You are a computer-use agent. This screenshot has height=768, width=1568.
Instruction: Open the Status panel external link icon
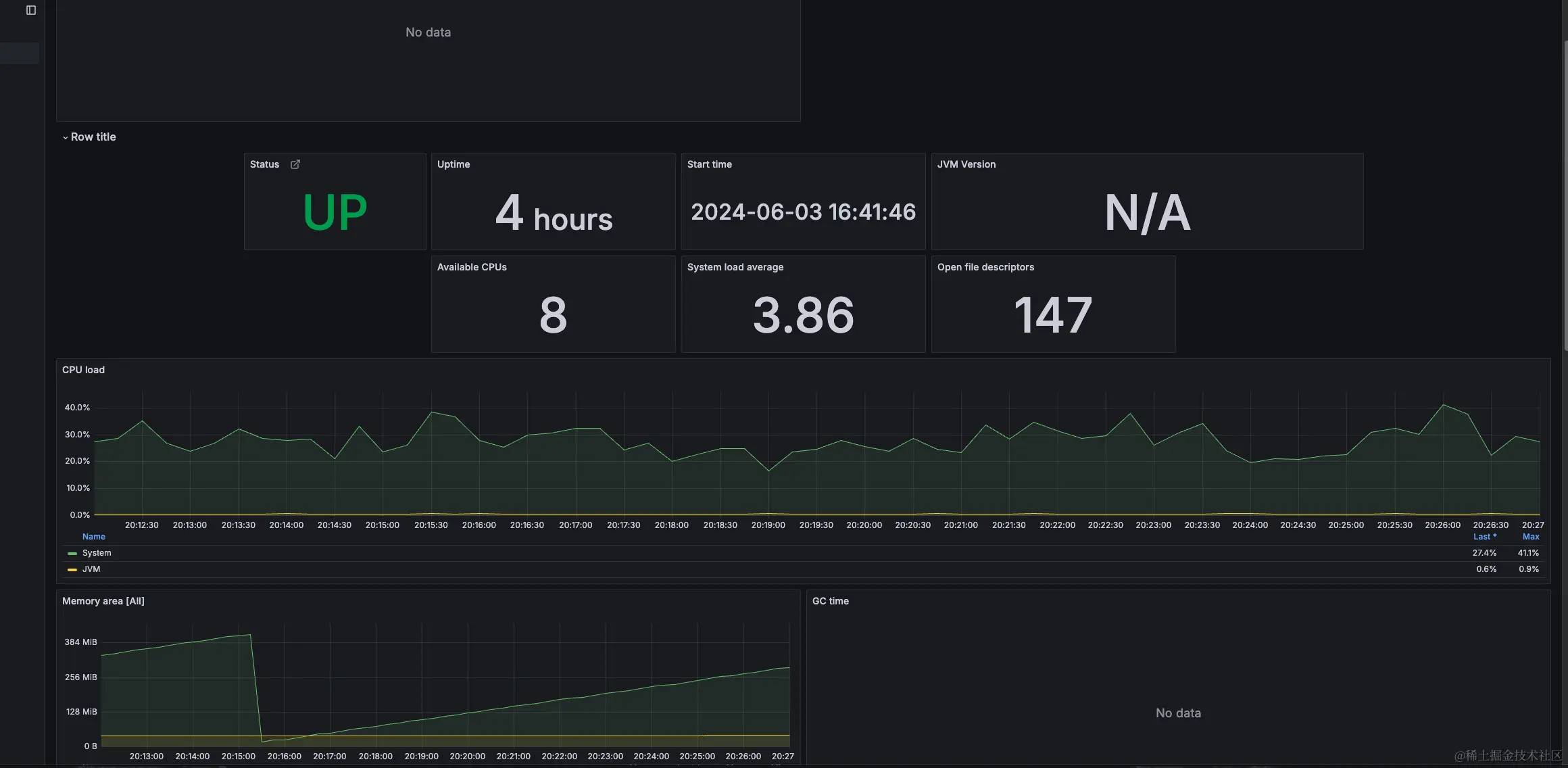[x=295, y=164]
